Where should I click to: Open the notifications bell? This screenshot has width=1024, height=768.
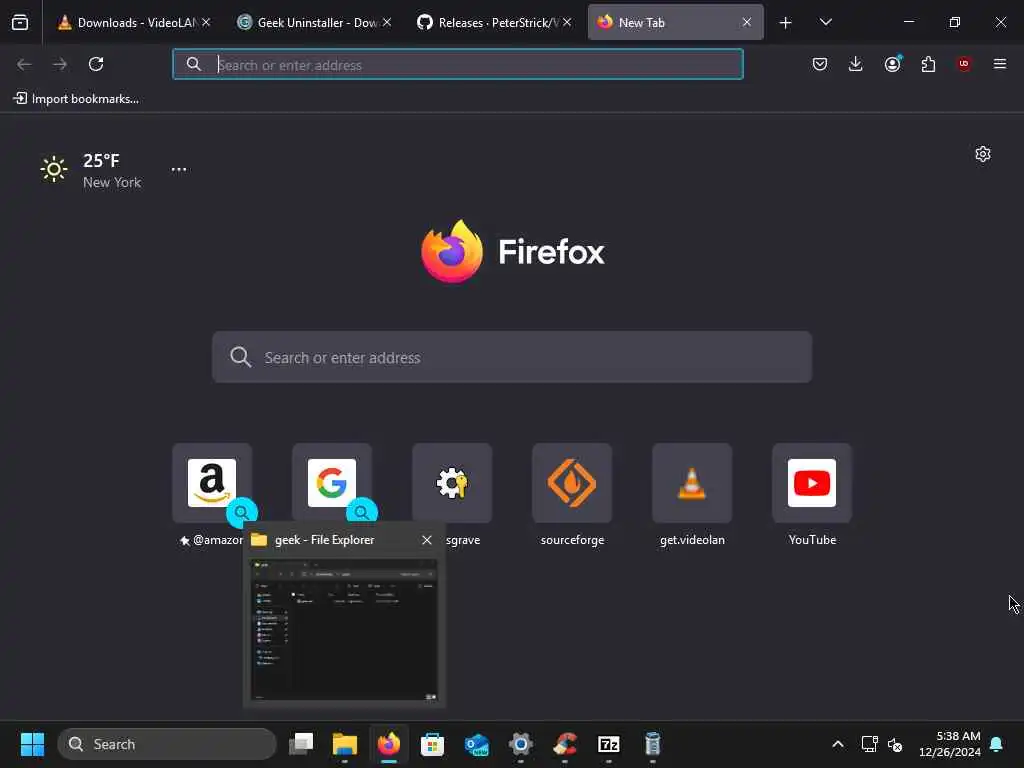997,744
